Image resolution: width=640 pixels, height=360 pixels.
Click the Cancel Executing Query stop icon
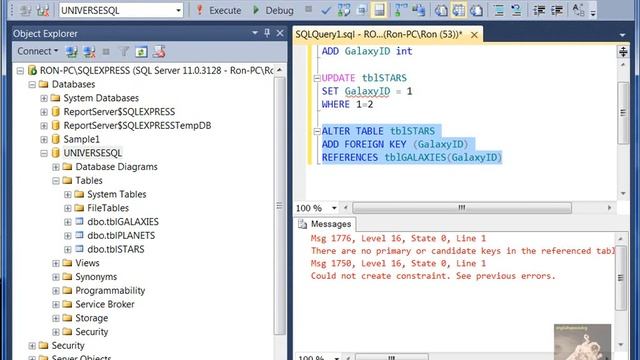pyautogui.click(x=309, y=9)
